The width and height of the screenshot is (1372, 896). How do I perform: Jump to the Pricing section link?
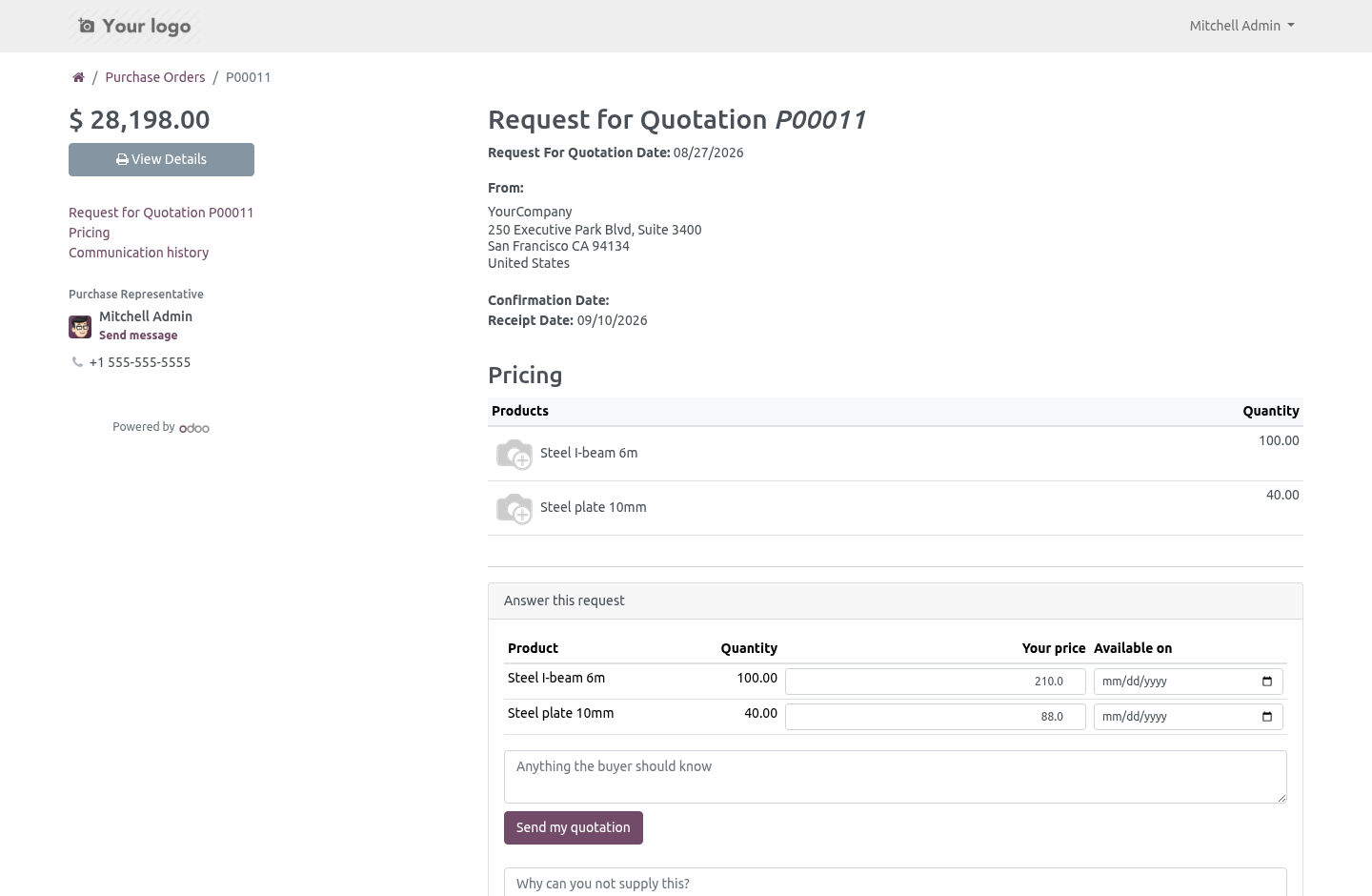click(90, 233)
